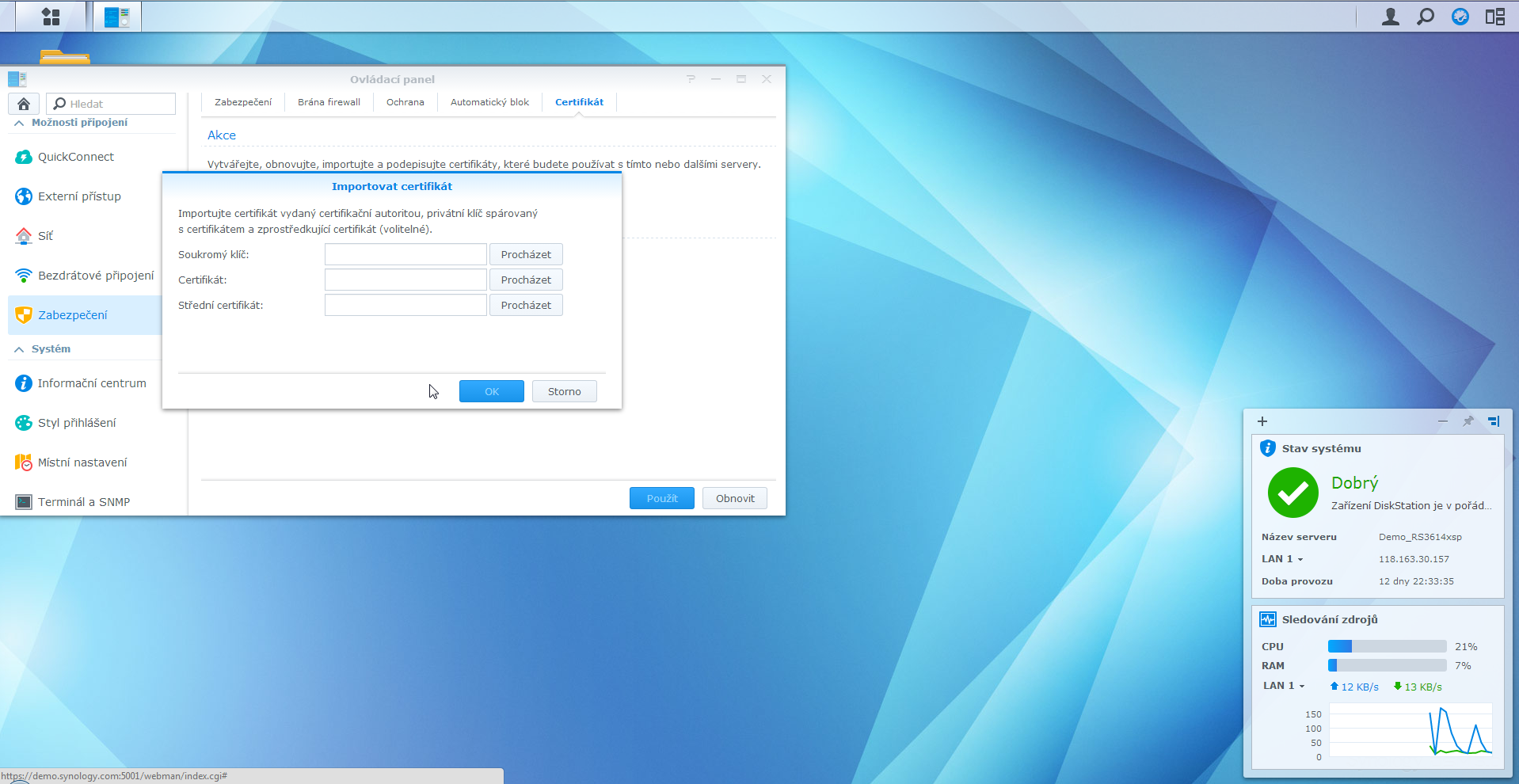Click the RAM usage bar
Screen dimensions: 1519x784
tap(1388, 665)
